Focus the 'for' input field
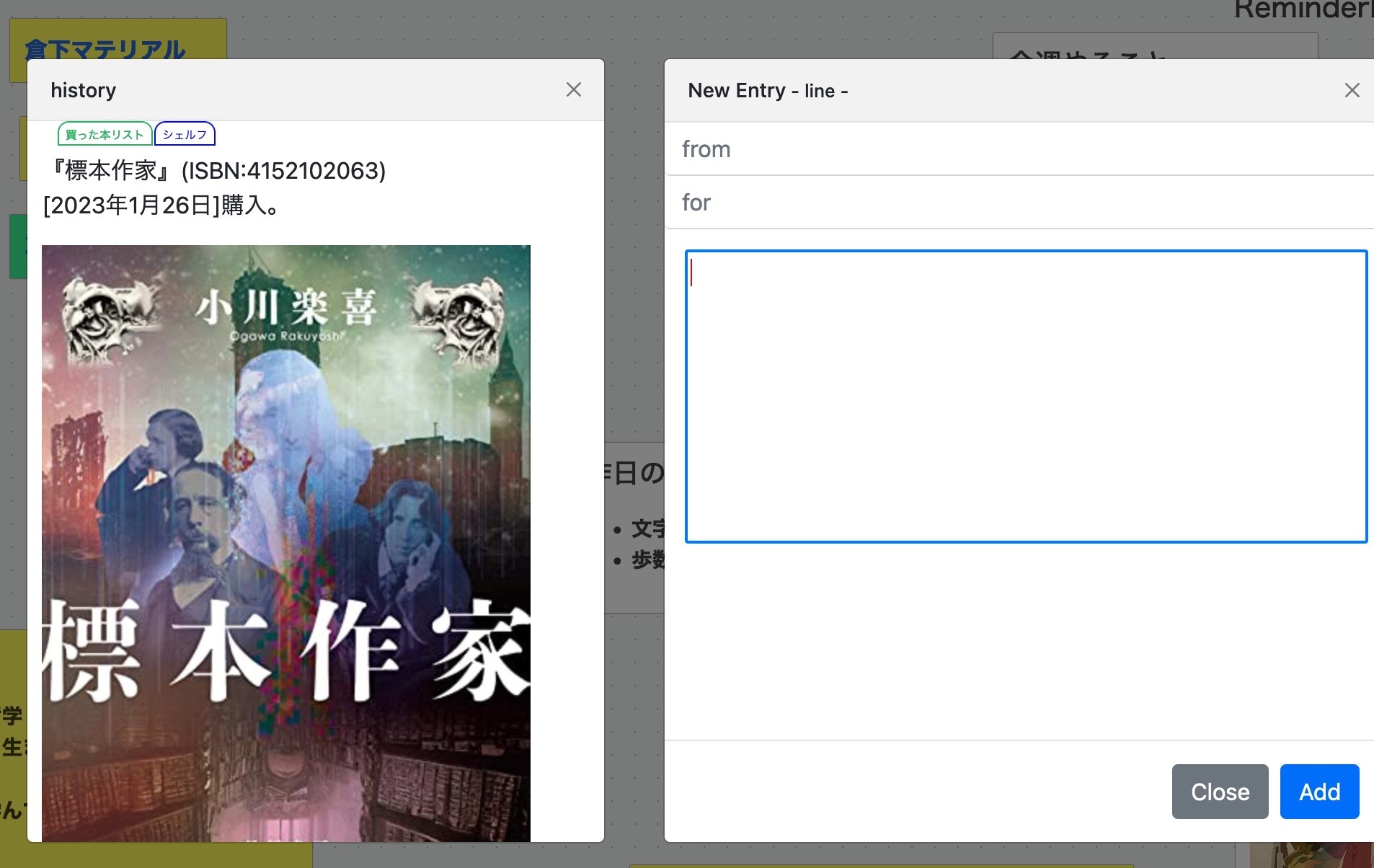The height and width of the screenshot is (868, 1374). [1019, 203]
